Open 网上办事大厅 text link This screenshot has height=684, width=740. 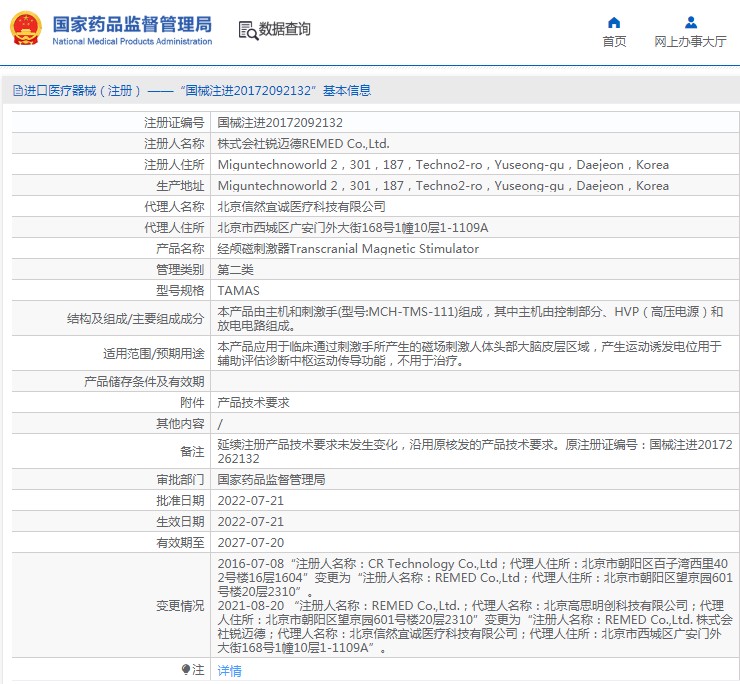tap(690, 42)
